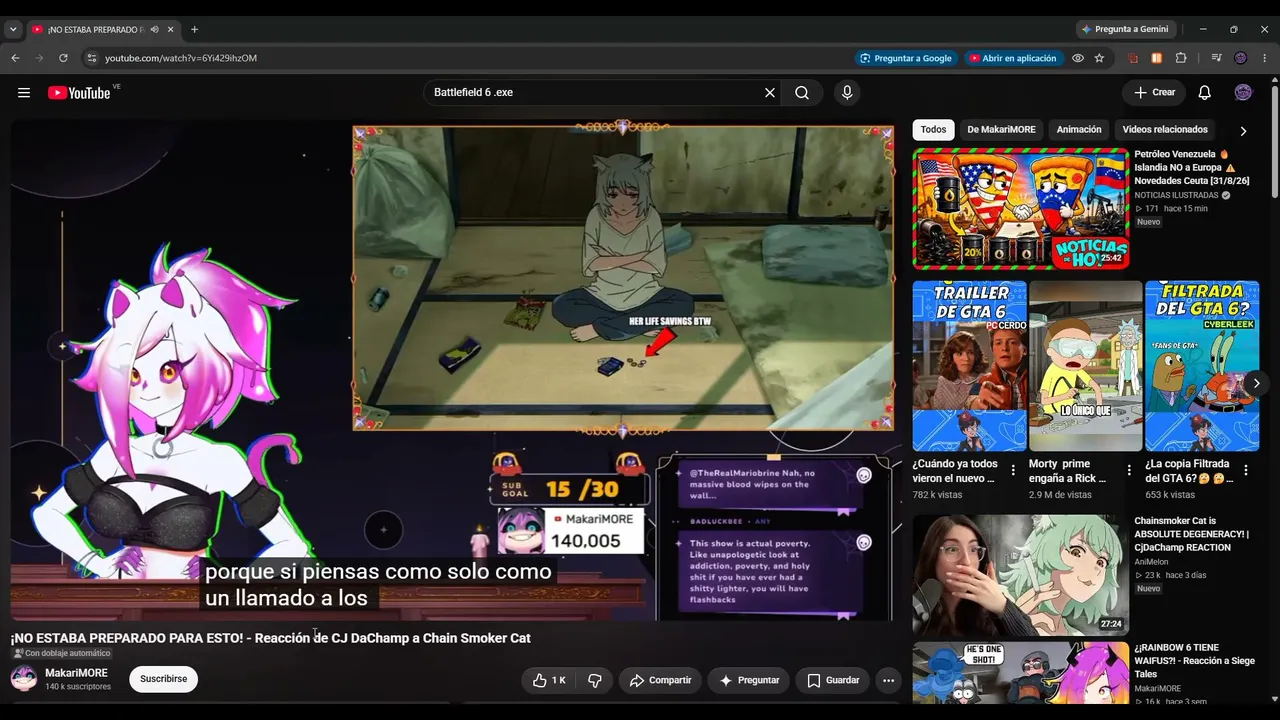Open the account avatar menu

tap(1243, 93)
